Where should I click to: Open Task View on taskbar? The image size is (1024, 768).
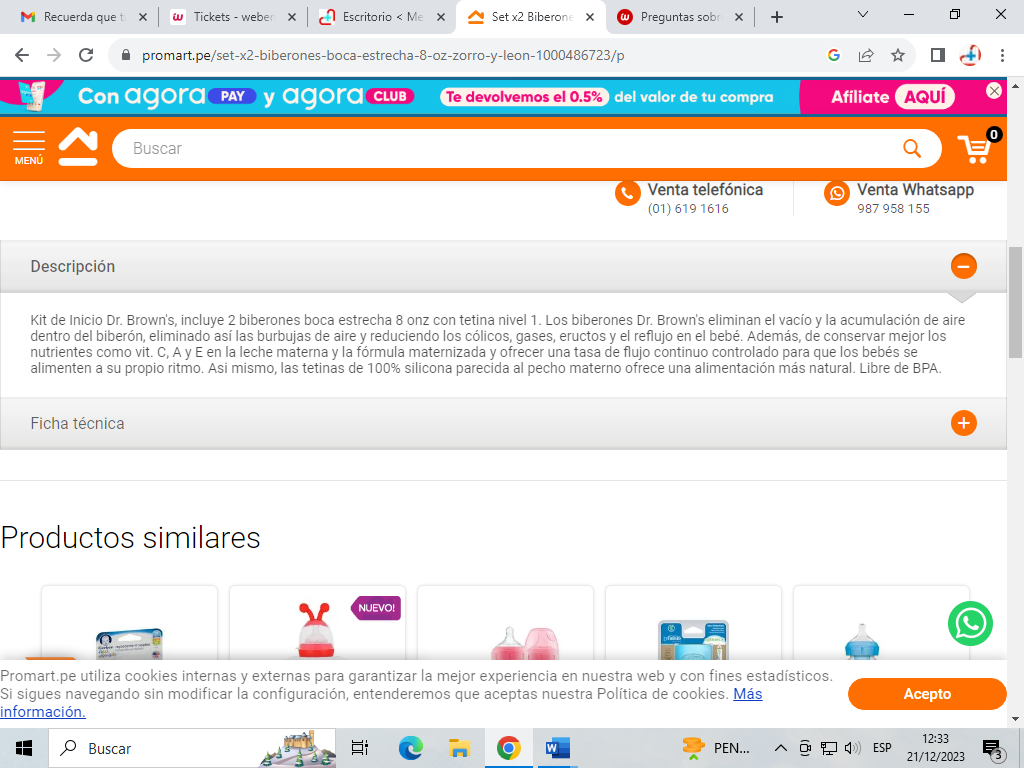click(360, 748)
